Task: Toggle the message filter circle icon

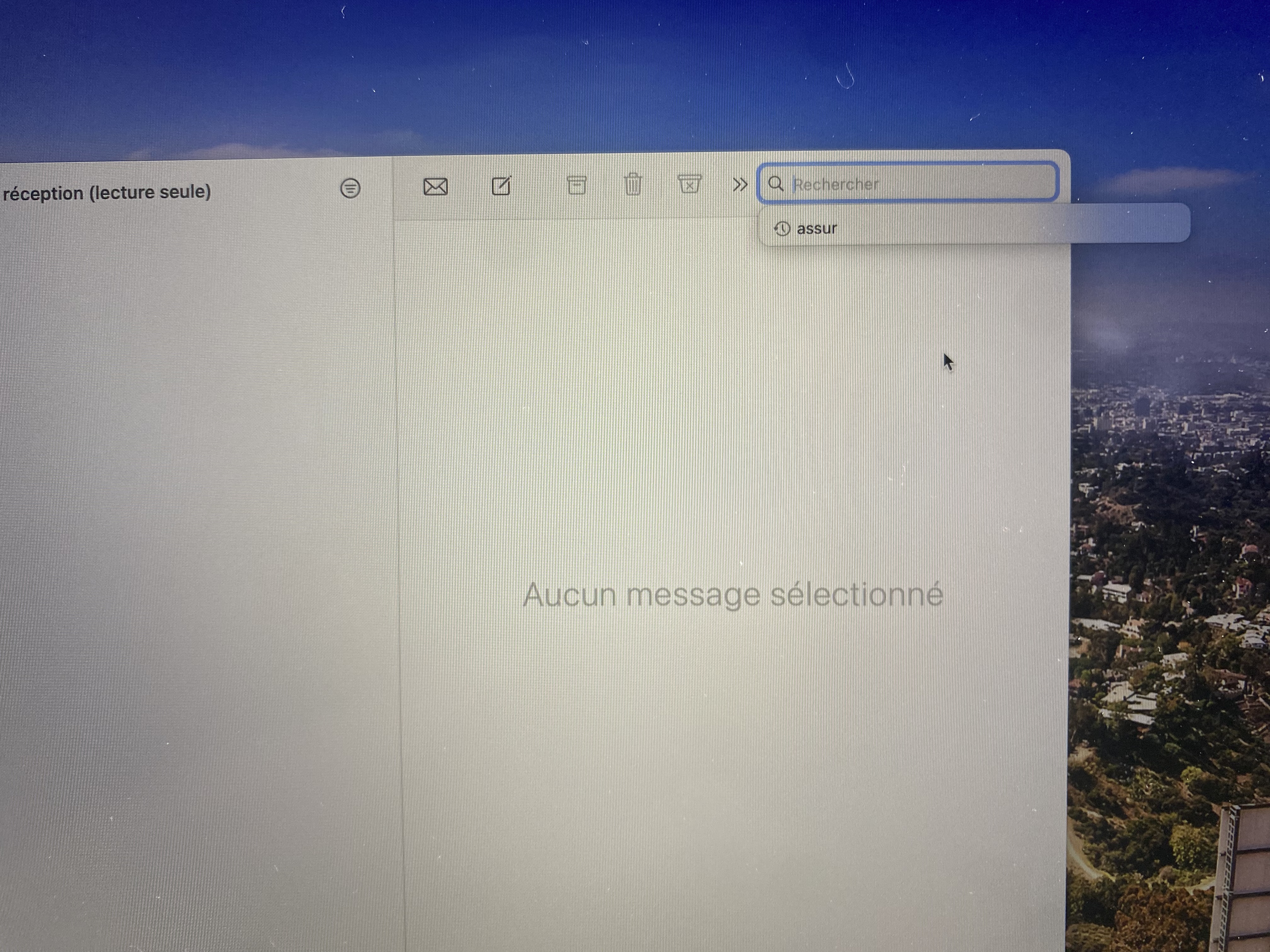Action: coord(350,188)
